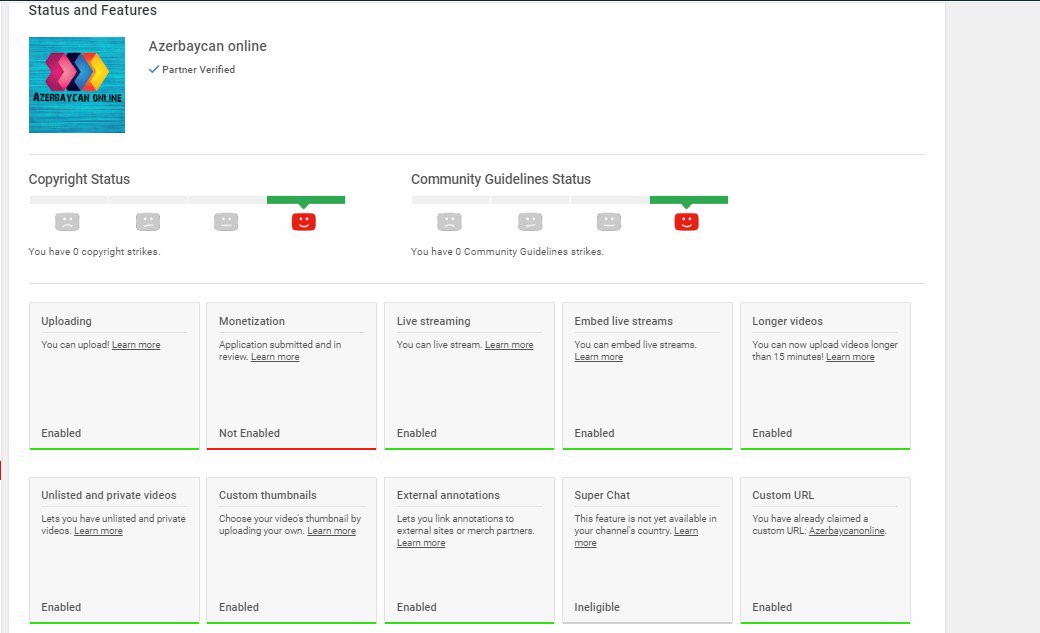Click Enabled status in Live streaming card
This screenshot has width=1040, height=633.
coord(417,433)
